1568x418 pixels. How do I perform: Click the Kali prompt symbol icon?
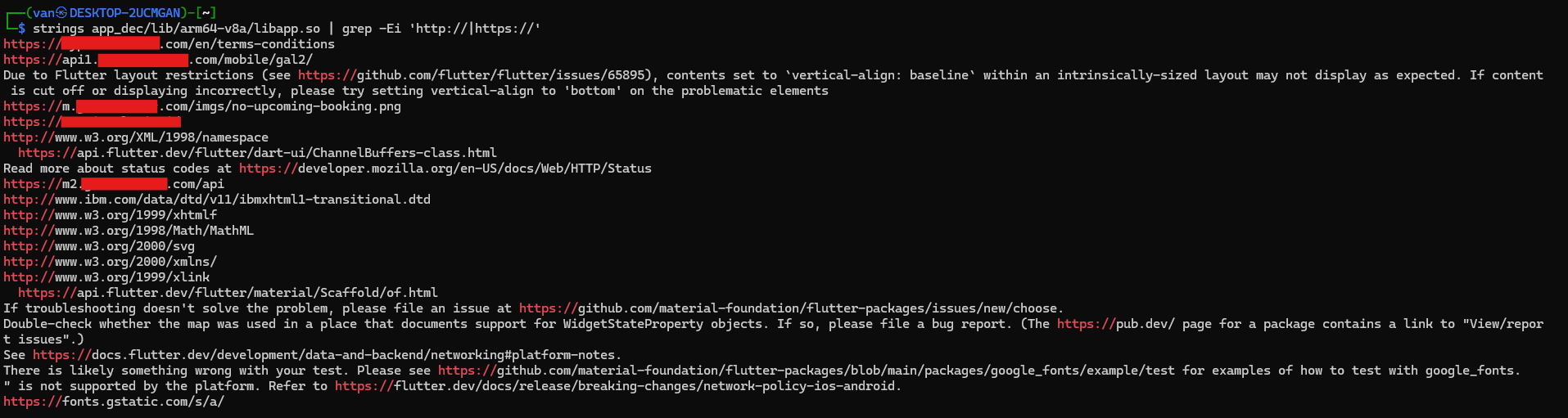click(x=61, y=13)
